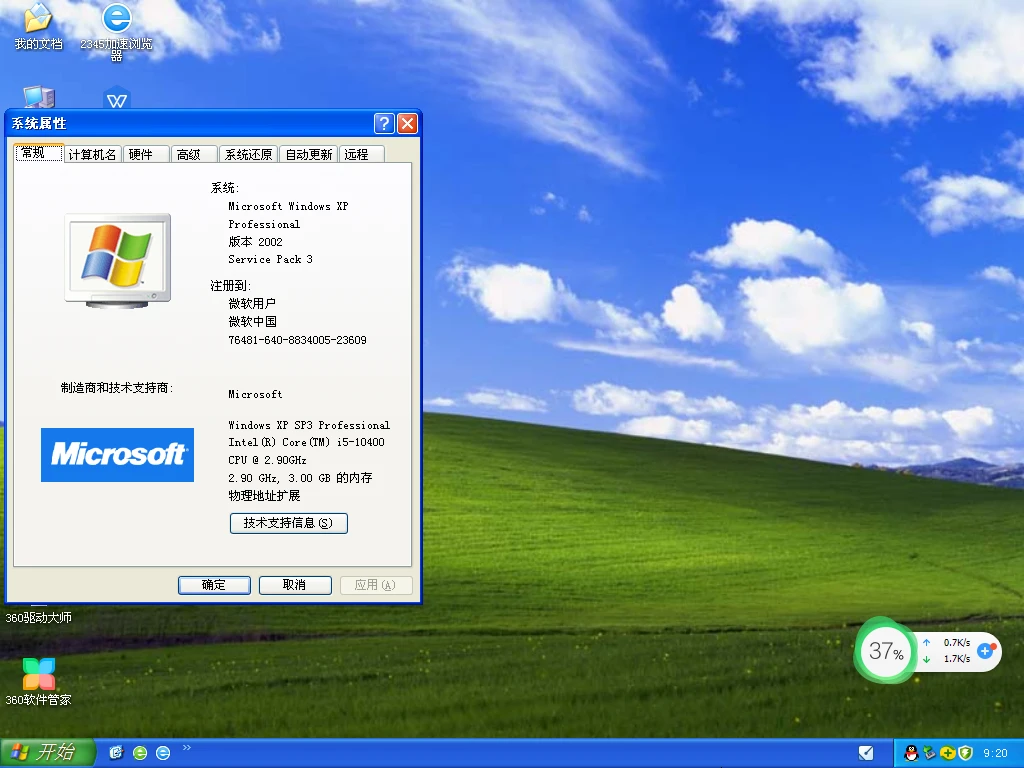Click the help question mark in 系统属性 title bar
This screenshot has width=1024, height=768.
384,123
